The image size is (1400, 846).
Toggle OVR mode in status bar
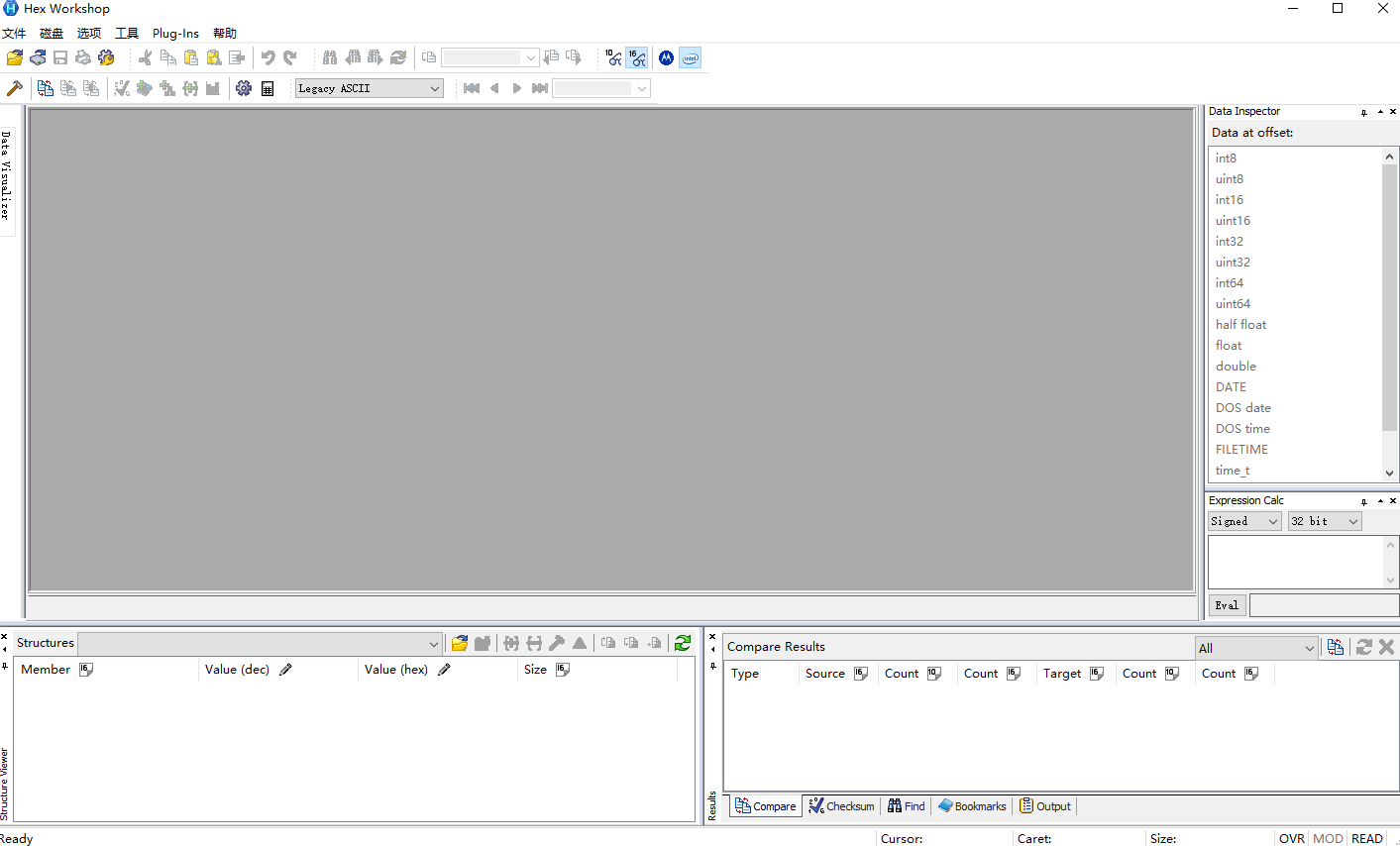pos(1292,838)
